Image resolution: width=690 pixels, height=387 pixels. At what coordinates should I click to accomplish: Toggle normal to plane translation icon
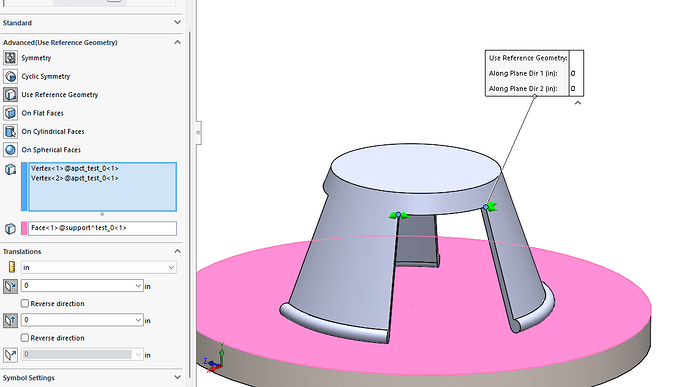tap(11, 355)
